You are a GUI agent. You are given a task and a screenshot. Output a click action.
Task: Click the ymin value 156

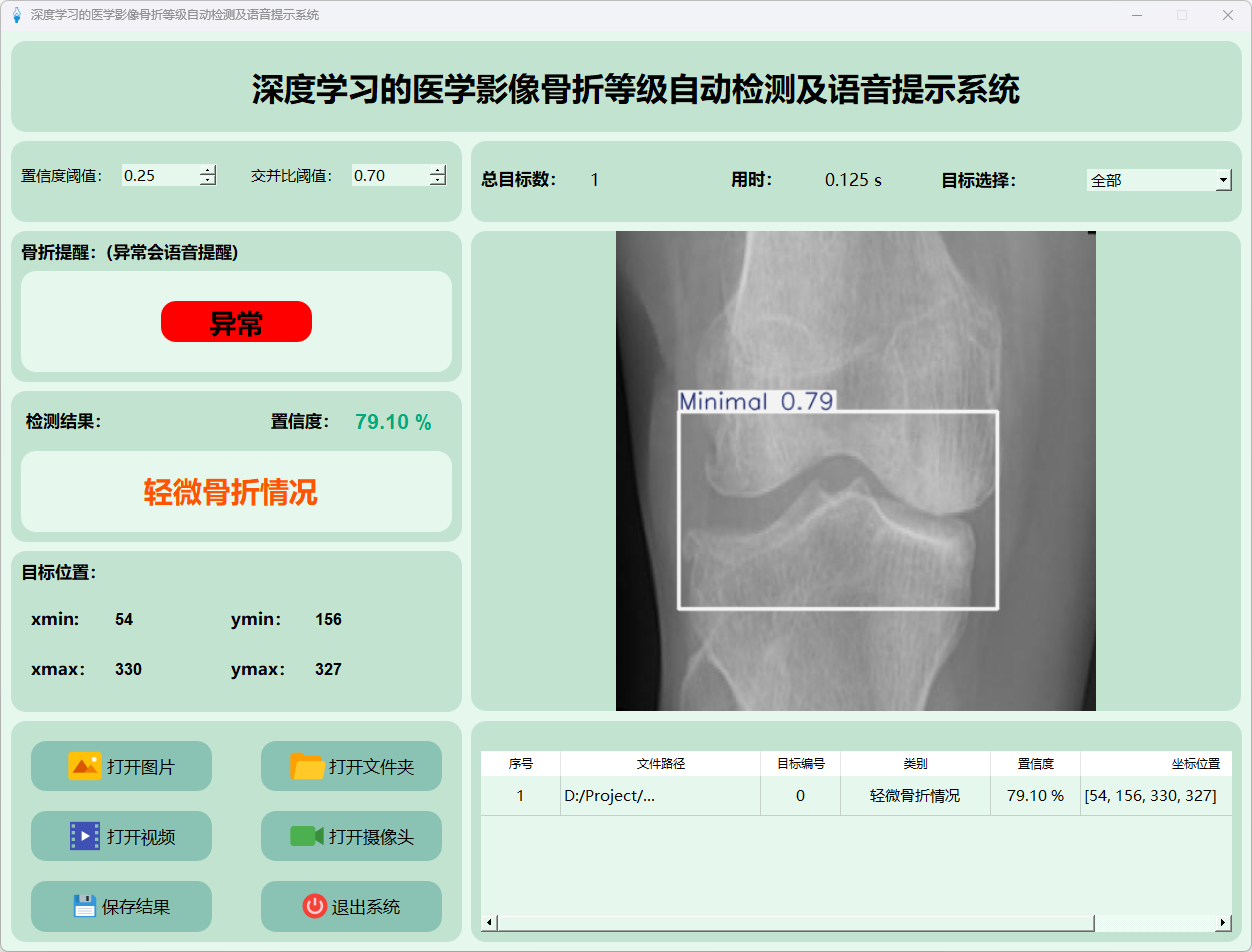tap(328, 620)
